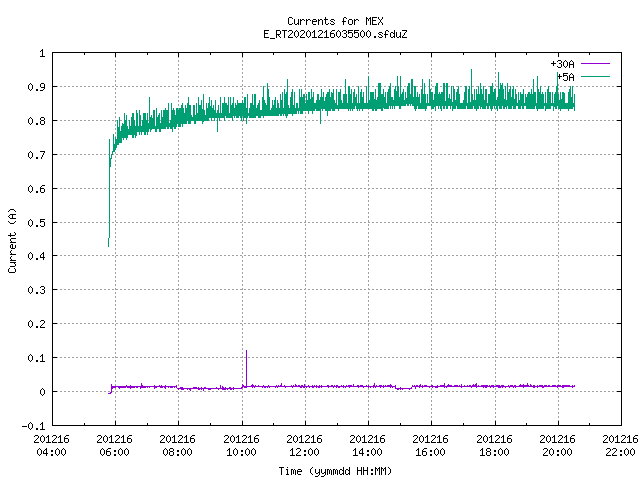Click the +30A legend label
This screenshot has height=480, width=640.
coord(562,64)
